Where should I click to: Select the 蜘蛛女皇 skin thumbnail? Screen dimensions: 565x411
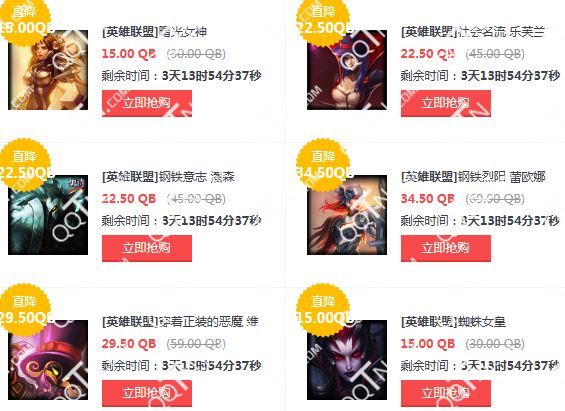click(347, 360)
